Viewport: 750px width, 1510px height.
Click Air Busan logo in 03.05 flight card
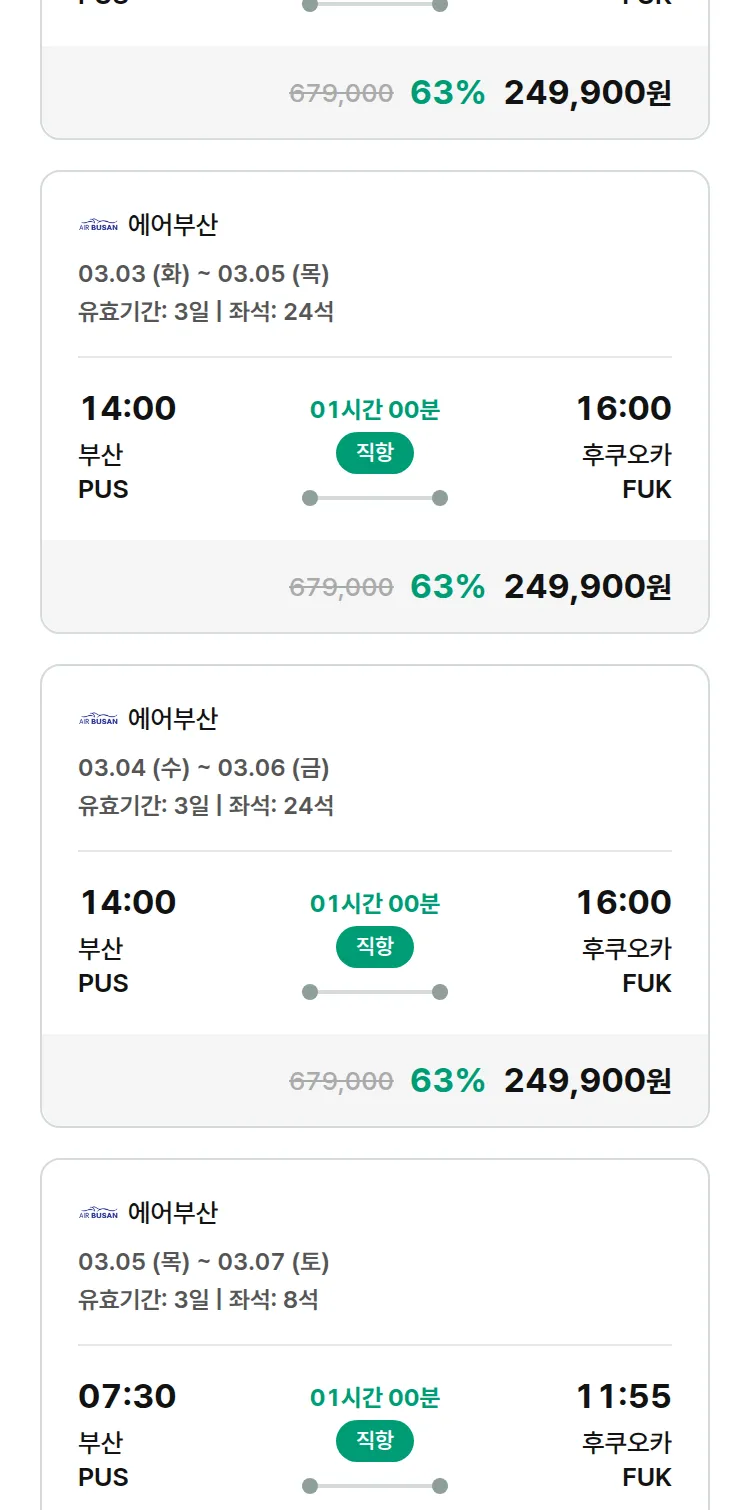[x=98, y=1213]
